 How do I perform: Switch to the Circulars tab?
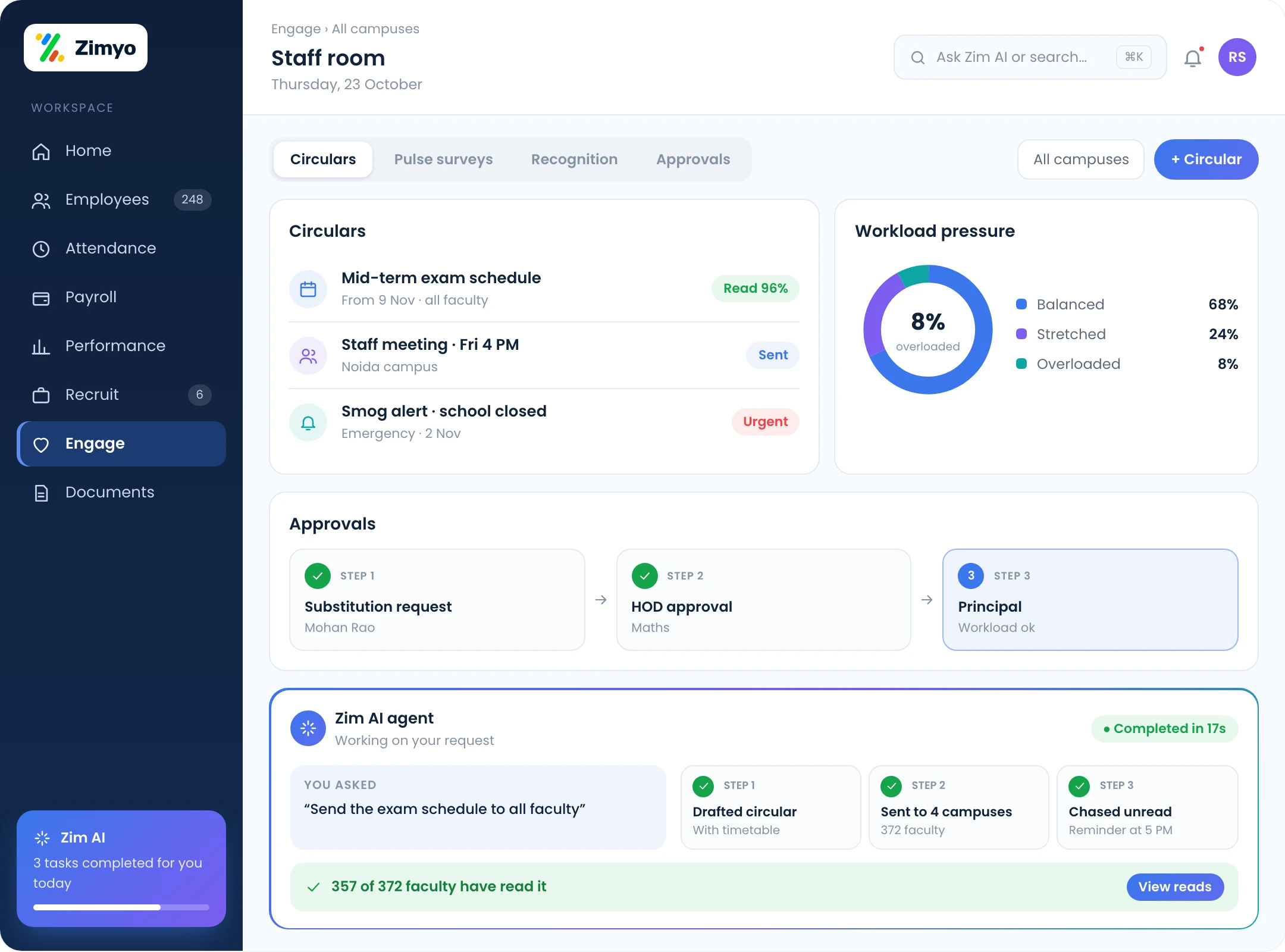pyautogui.click(x=323, y=159)
